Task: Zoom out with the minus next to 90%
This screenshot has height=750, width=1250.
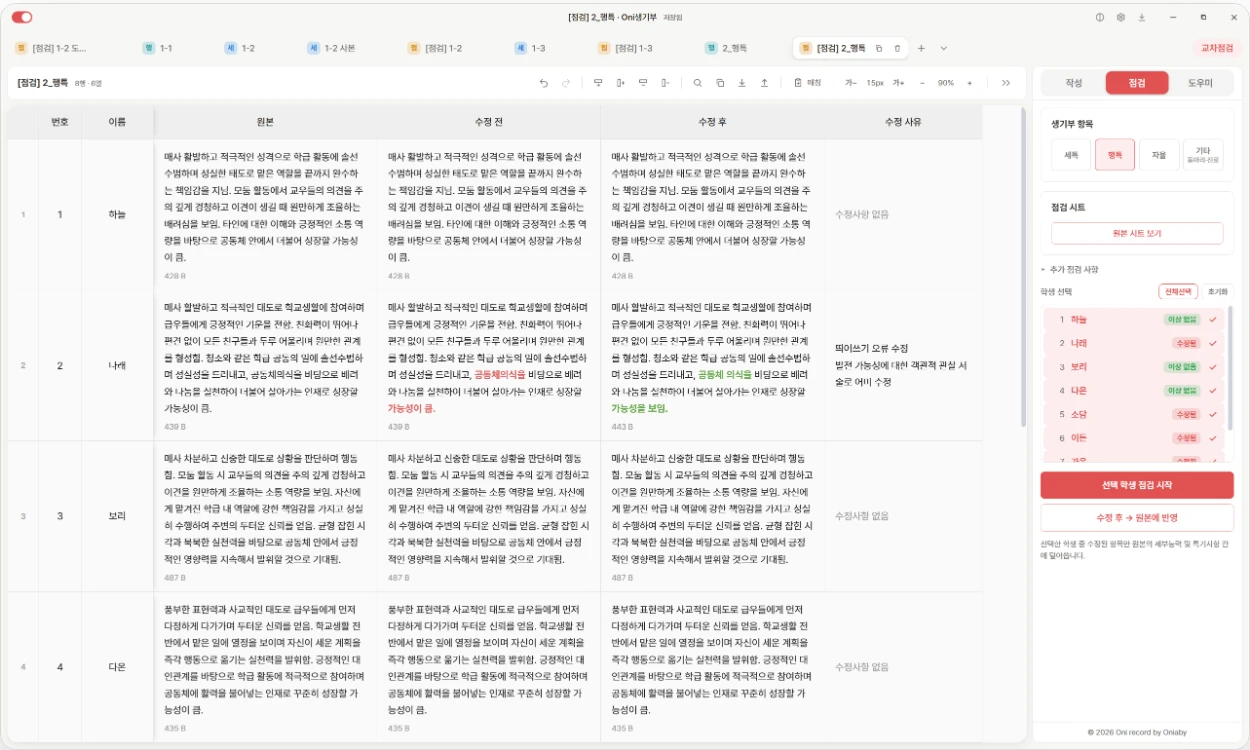Action: [x=922, y=83]
